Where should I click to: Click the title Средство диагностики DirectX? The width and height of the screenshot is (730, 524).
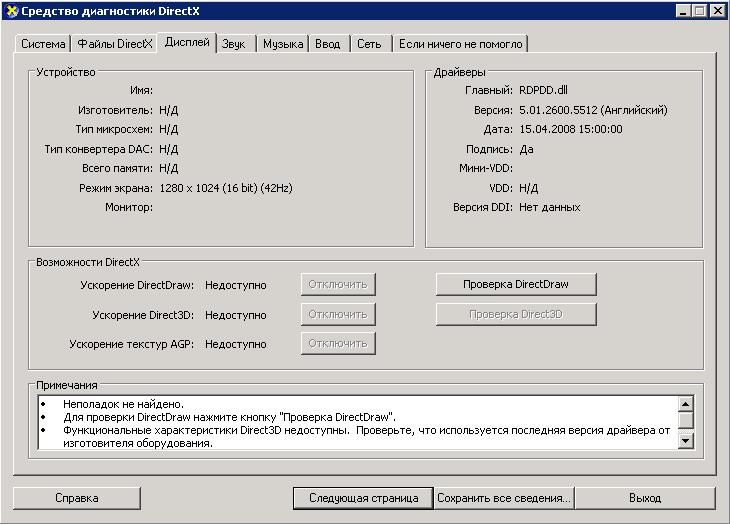point(110,11)
